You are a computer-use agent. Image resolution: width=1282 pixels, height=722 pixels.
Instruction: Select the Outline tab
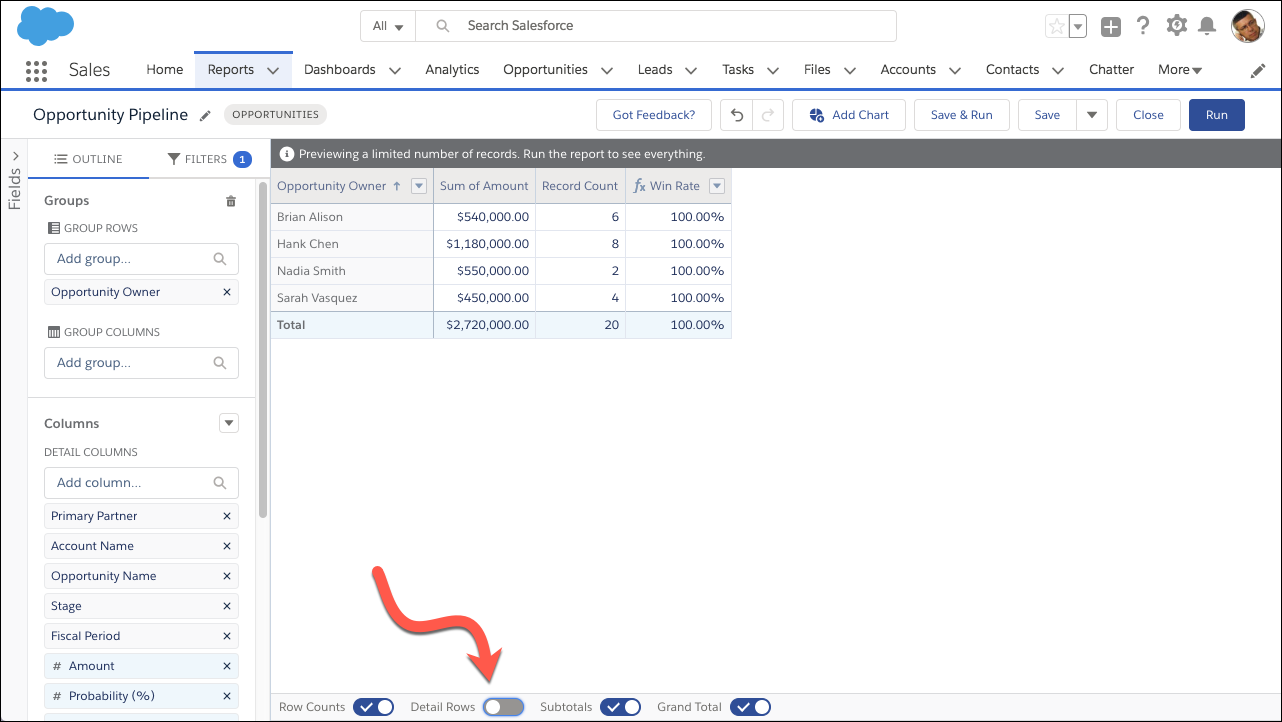tap(88, 159)
